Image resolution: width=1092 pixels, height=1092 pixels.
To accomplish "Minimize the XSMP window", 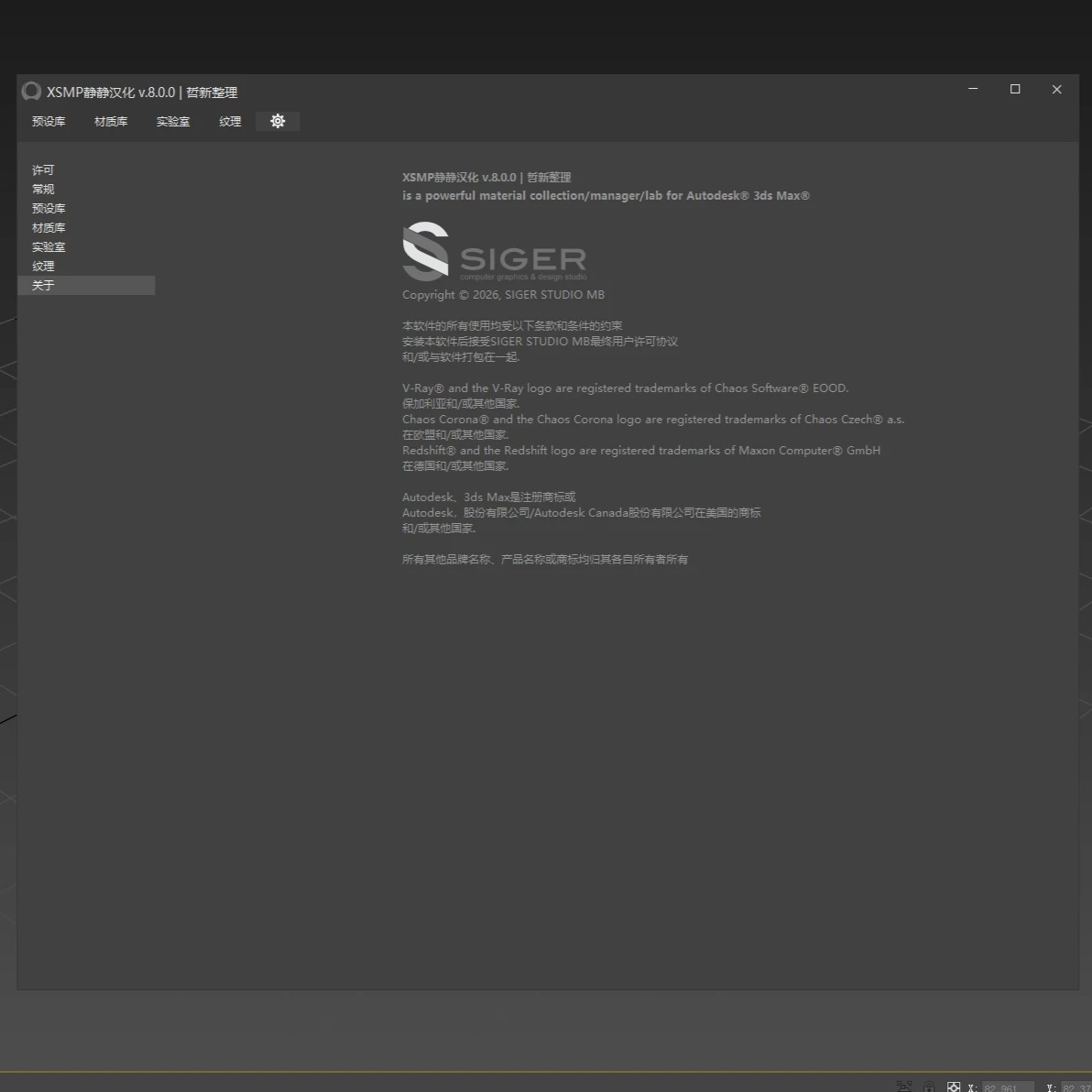I will click(973, 89).
